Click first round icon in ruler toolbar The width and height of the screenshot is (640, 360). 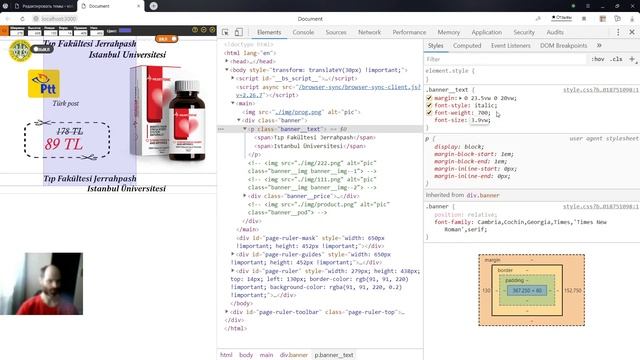(195, 30)
